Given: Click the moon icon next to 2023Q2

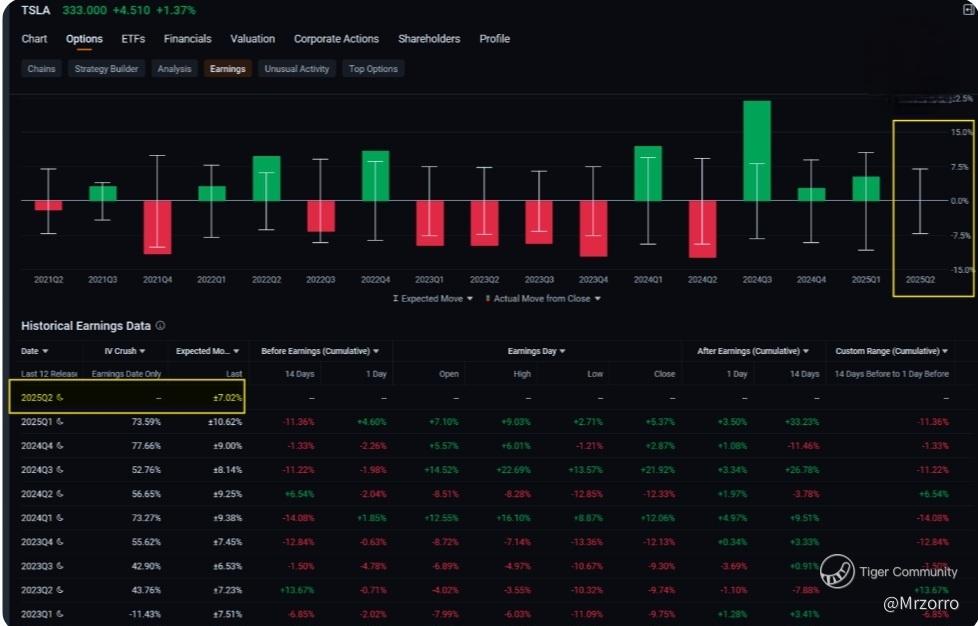Looking at the screenshot, I should [x=60, y=590].
